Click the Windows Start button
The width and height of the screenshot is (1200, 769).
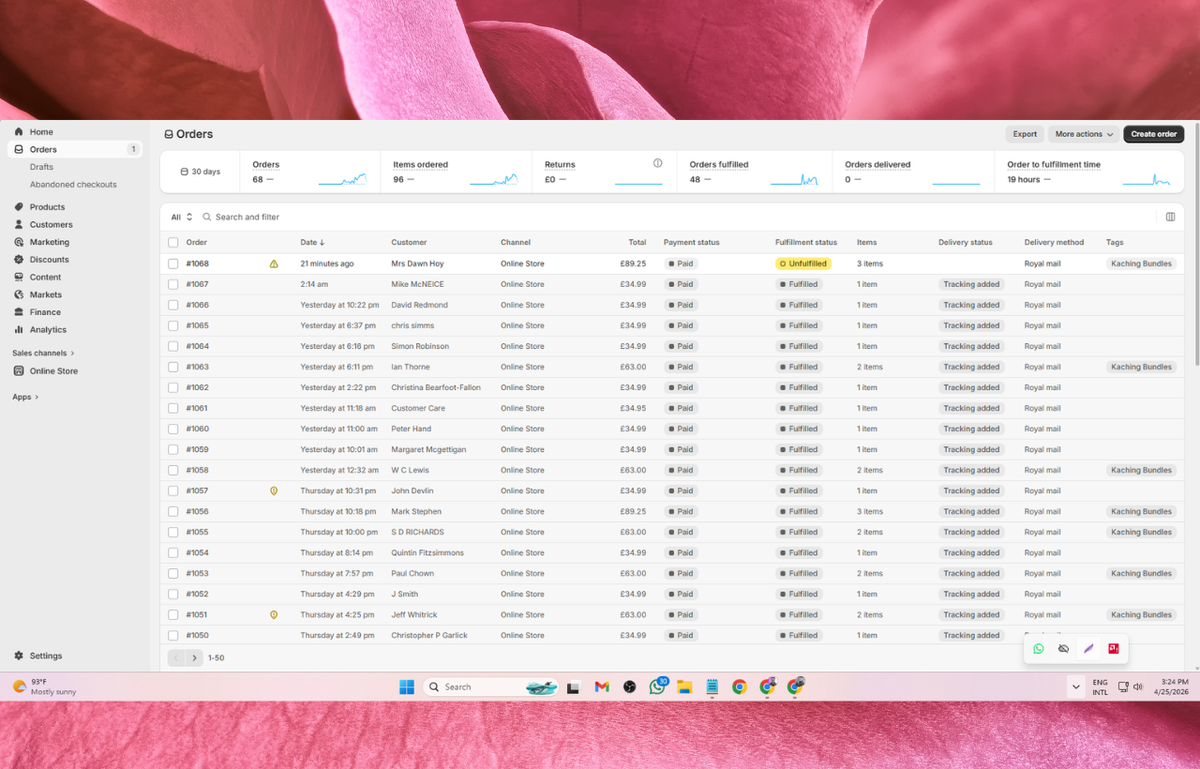point(407,687)
